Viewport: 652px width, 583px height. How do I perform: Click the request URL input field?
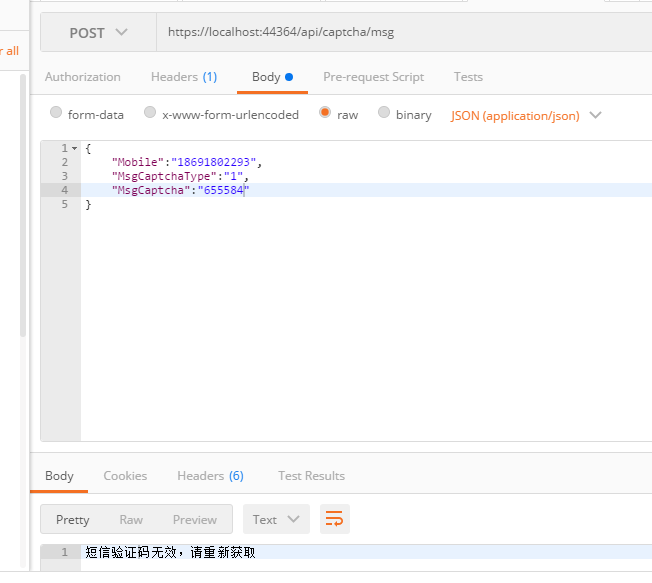point(400,32)
